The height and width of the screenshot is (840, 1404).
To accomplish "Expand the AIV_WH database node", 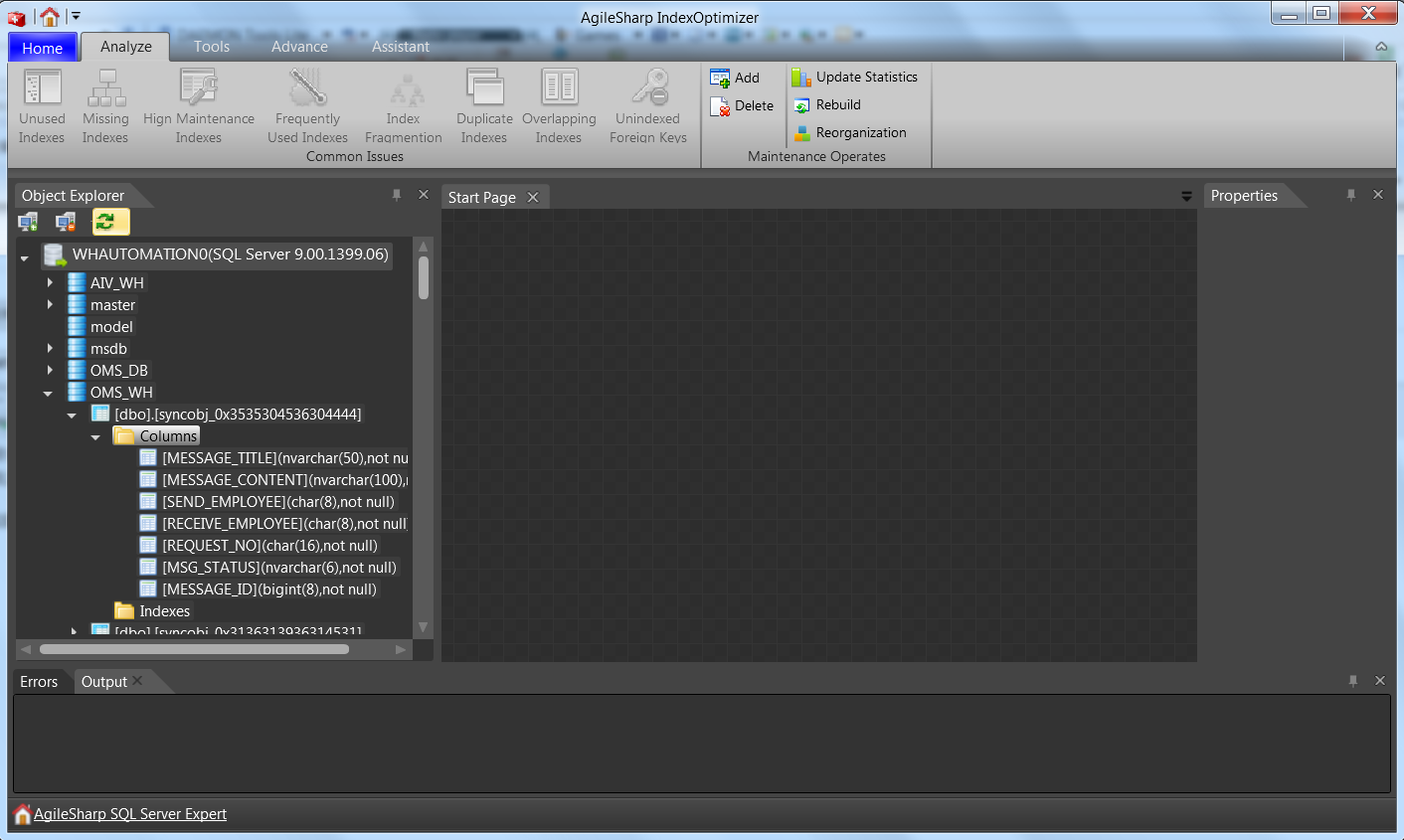I will click(x=50, y=282).
